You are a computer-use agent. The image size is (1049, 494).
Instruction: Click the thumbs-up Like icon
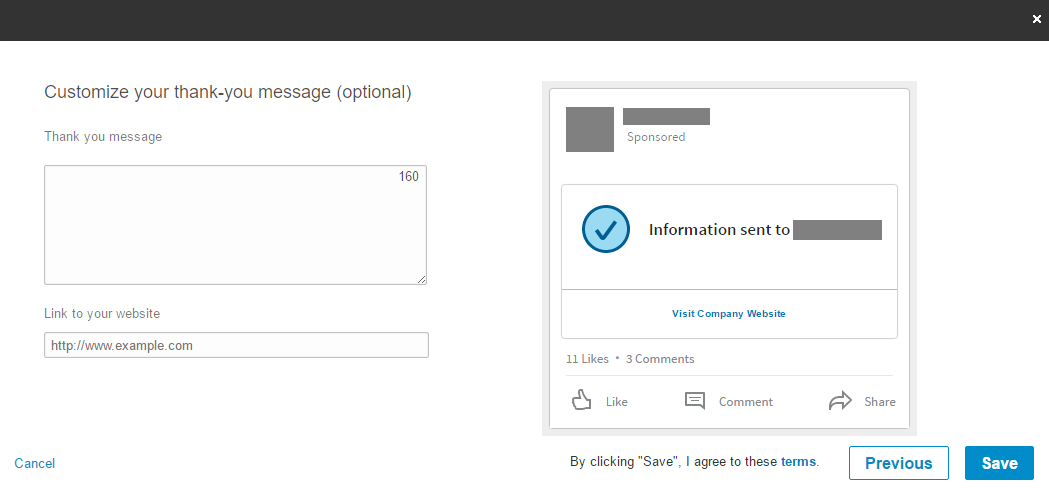(x=581, y=401)
